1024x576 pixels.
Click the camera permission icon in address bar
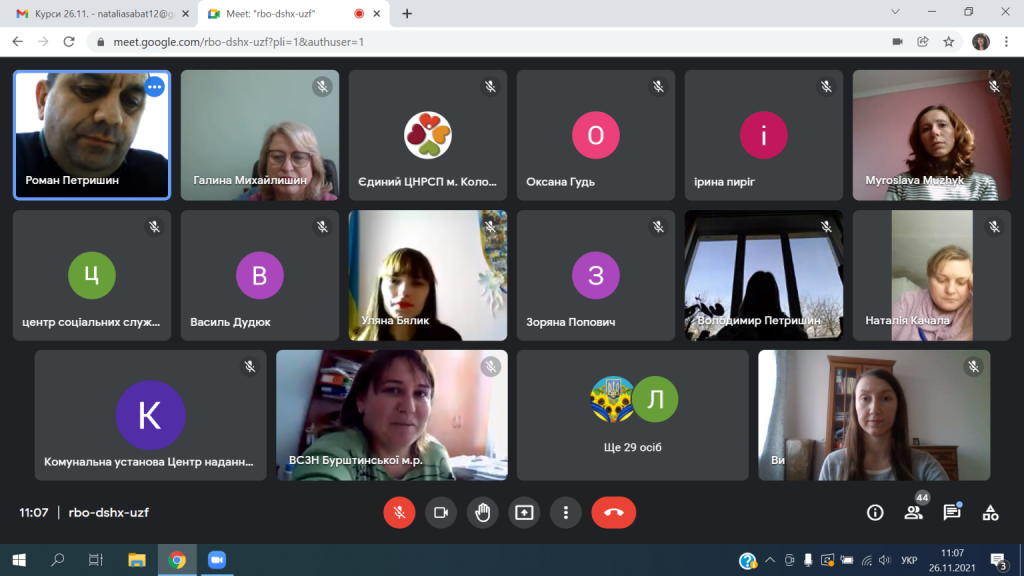(897, 42)
